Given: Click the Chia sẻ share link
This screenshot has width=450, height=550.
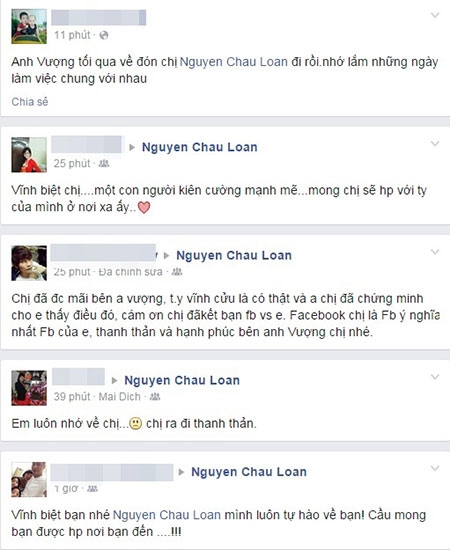Looking at the screenshot, I should (30, 102).
